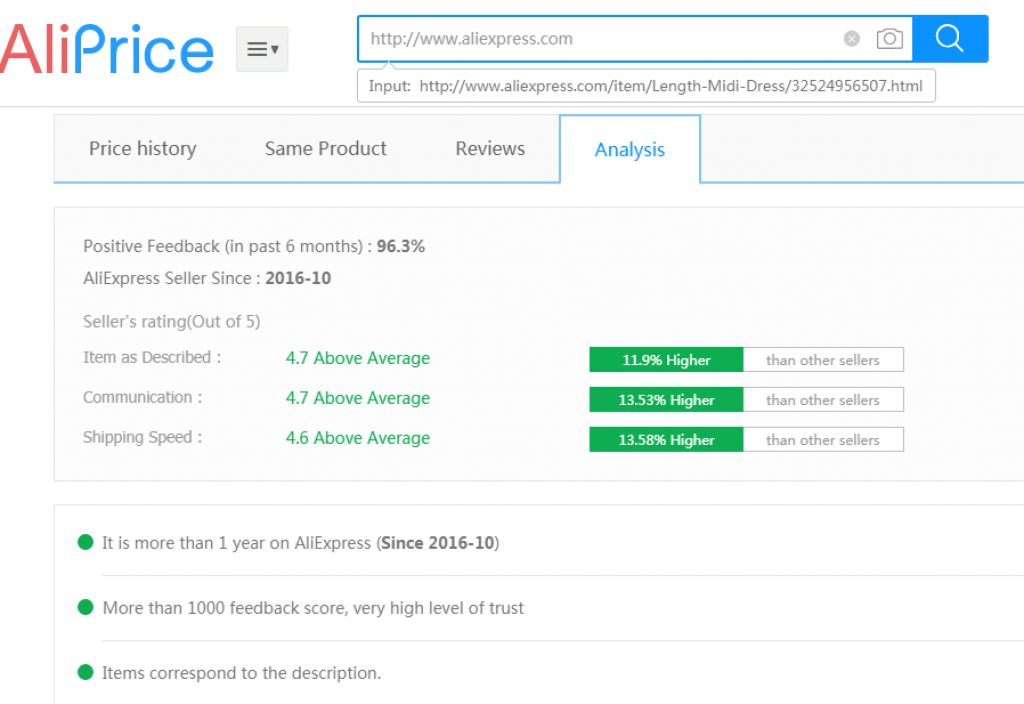
Task: Click the camera image search icon
Action: 889,39
